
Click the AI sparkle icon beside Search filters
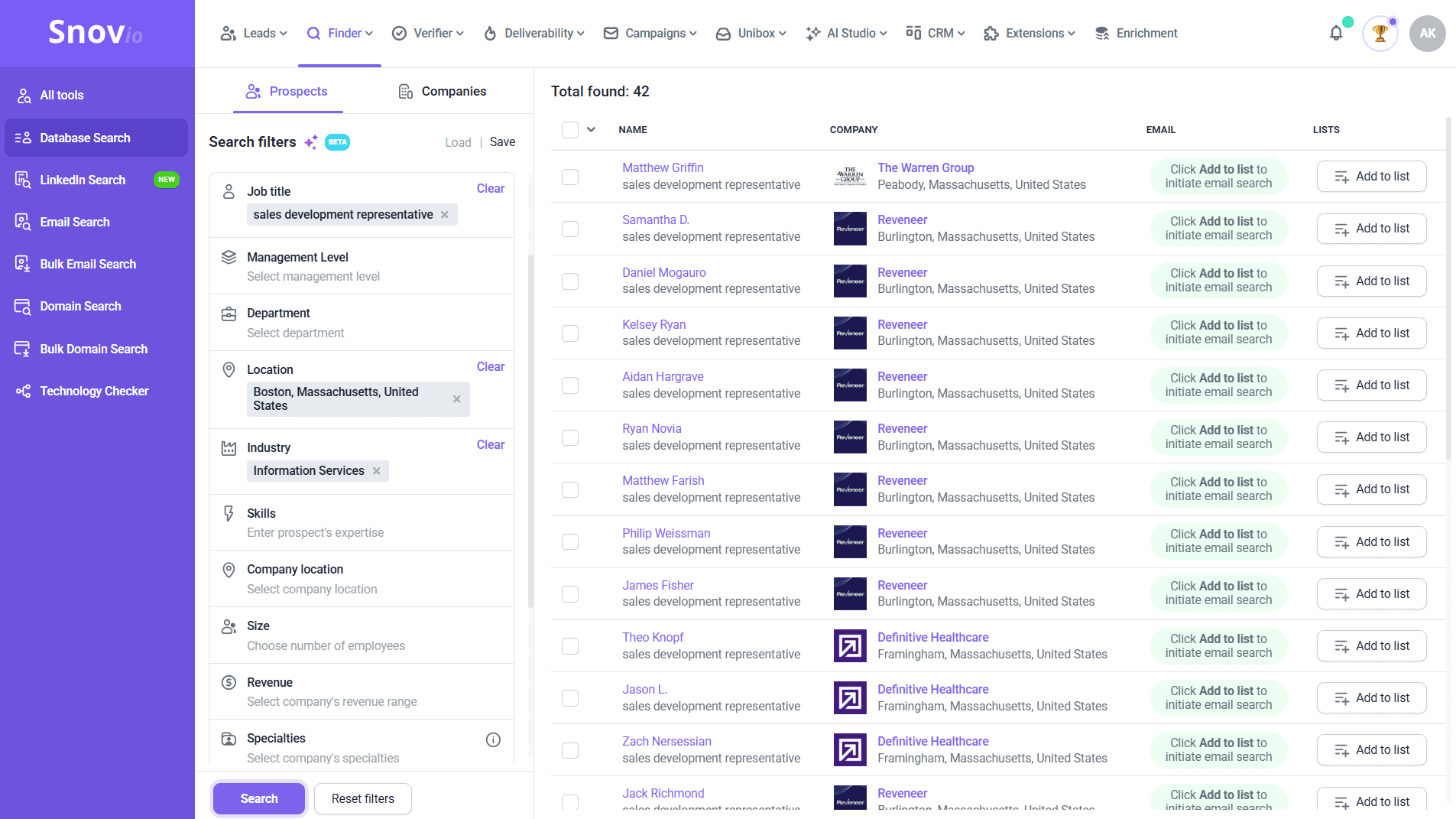[311, 142]
